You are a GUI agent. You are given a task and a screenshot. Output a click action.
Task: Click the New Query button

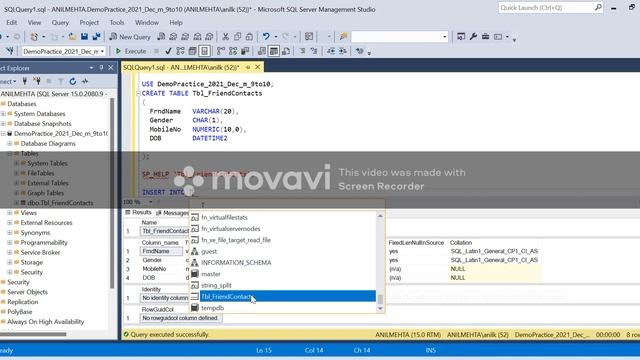(130, 37)
